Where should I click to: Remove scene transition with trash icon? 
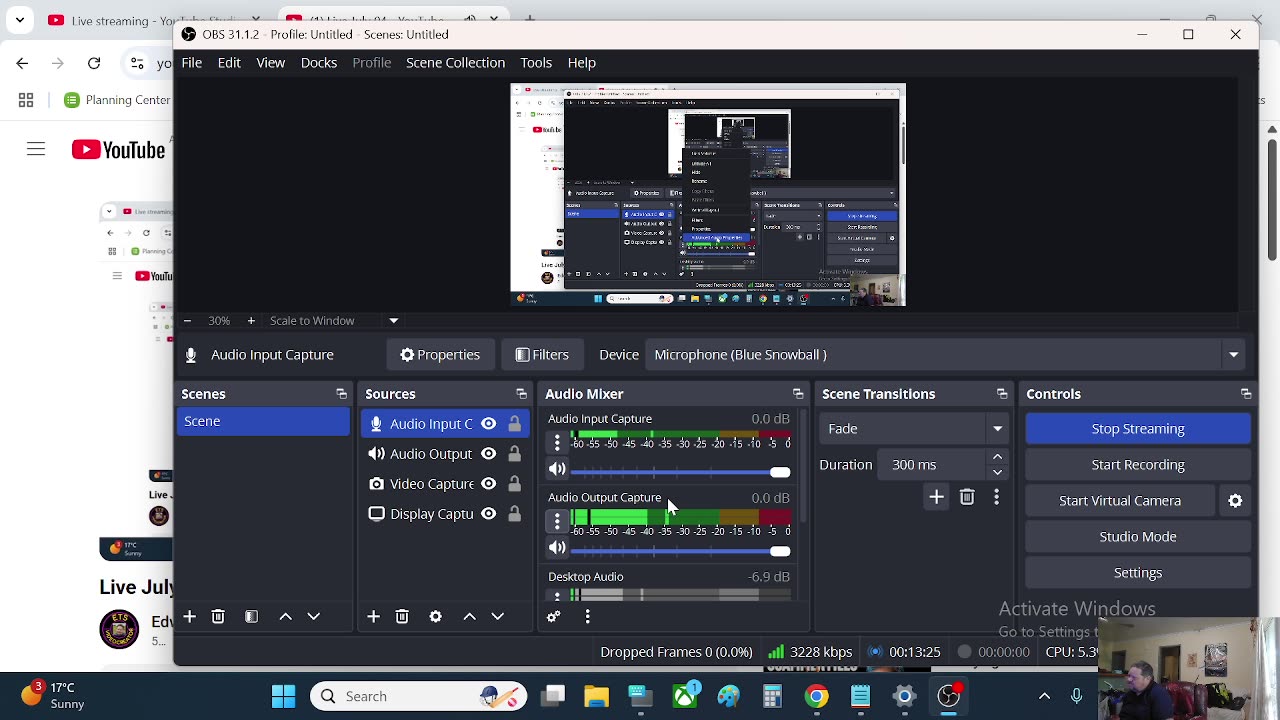coord(967,497)
